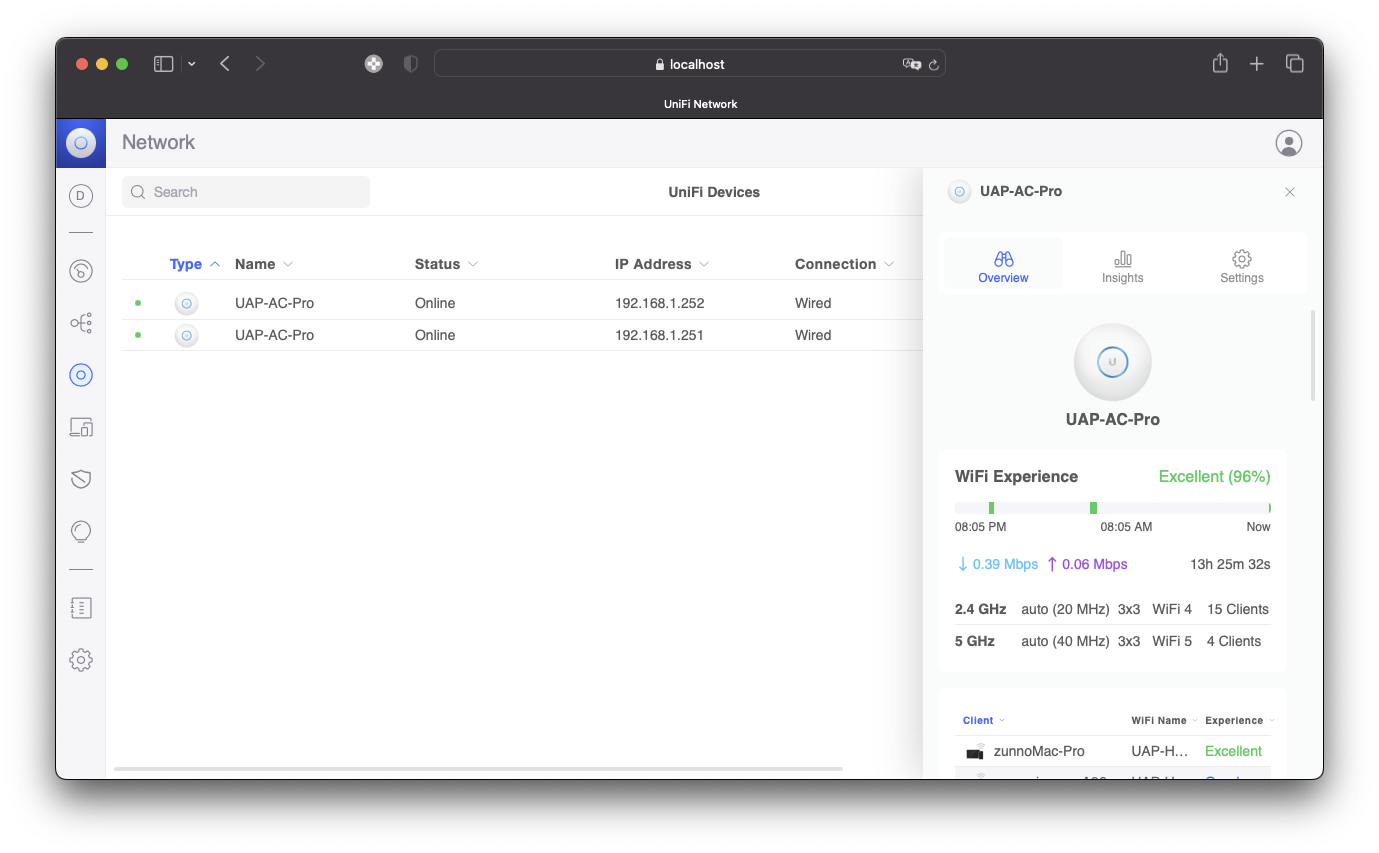Click the 15 Clients value
The width and height of the screenshot is (1379, 853).
1238,609
